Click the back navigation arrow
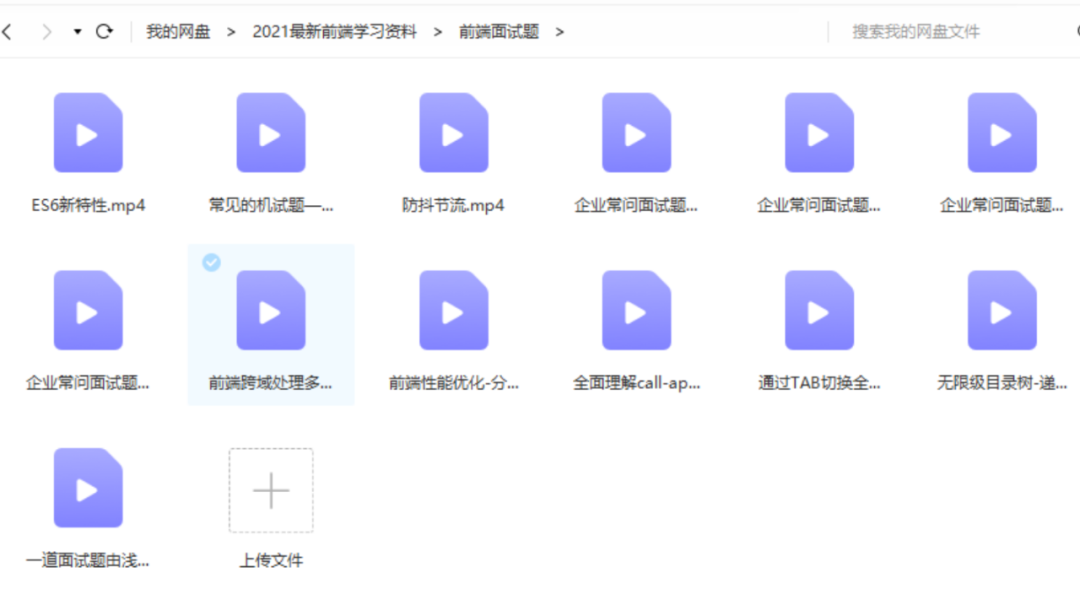Viewport: 1080px width, 595px height. point(10,31)
